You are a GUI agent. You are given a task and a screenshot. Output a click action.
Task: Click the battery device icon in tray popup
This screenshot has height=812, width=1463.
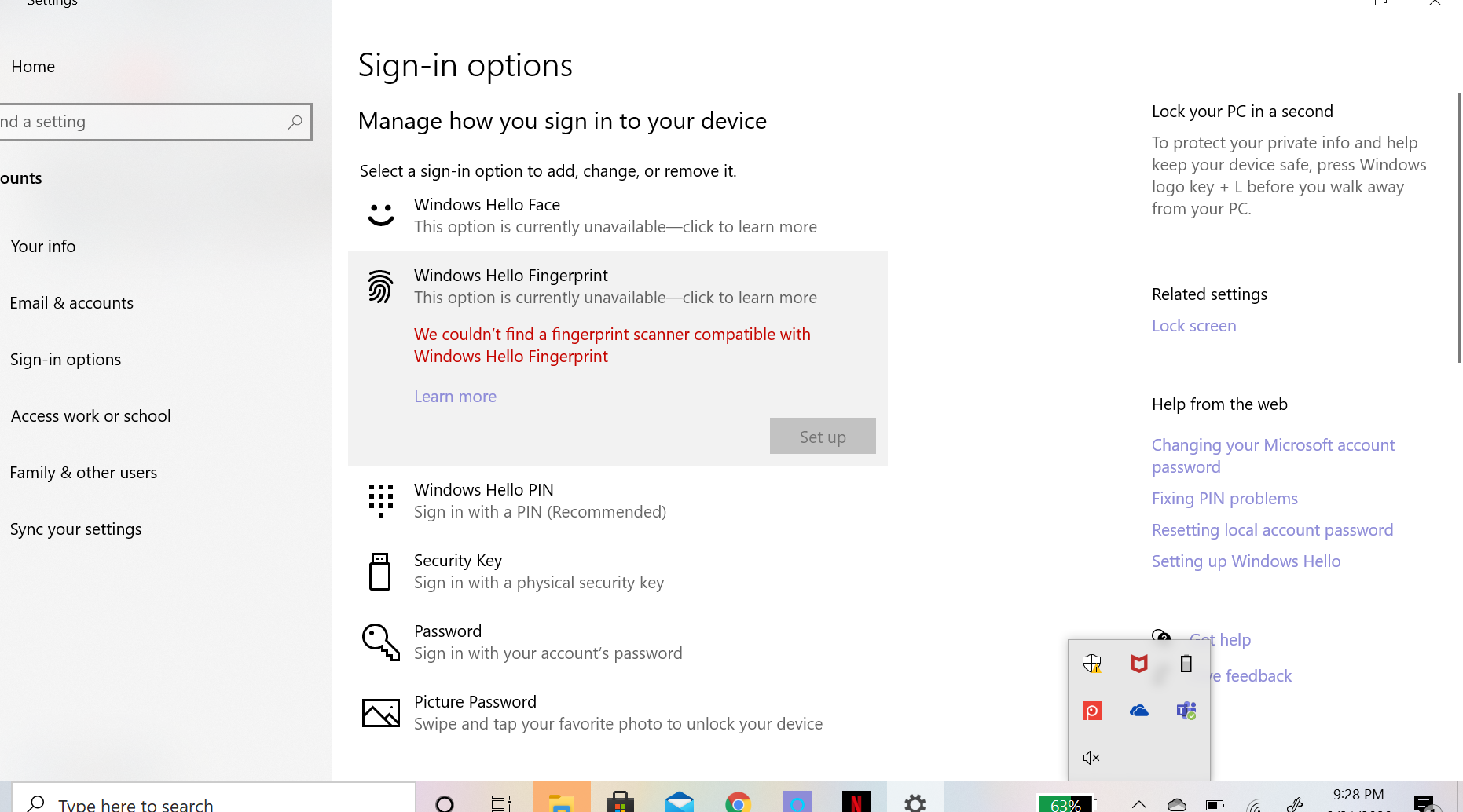(x=1186, y=664)
